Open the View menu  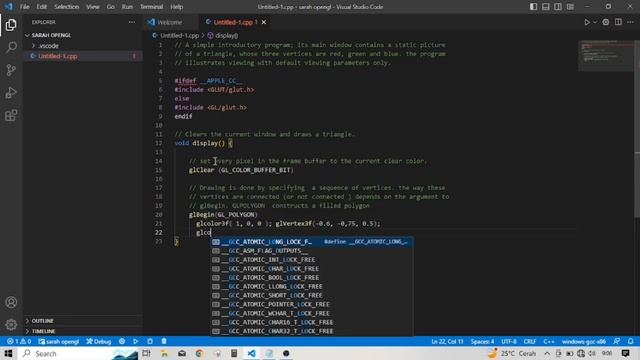pos(93,7)
